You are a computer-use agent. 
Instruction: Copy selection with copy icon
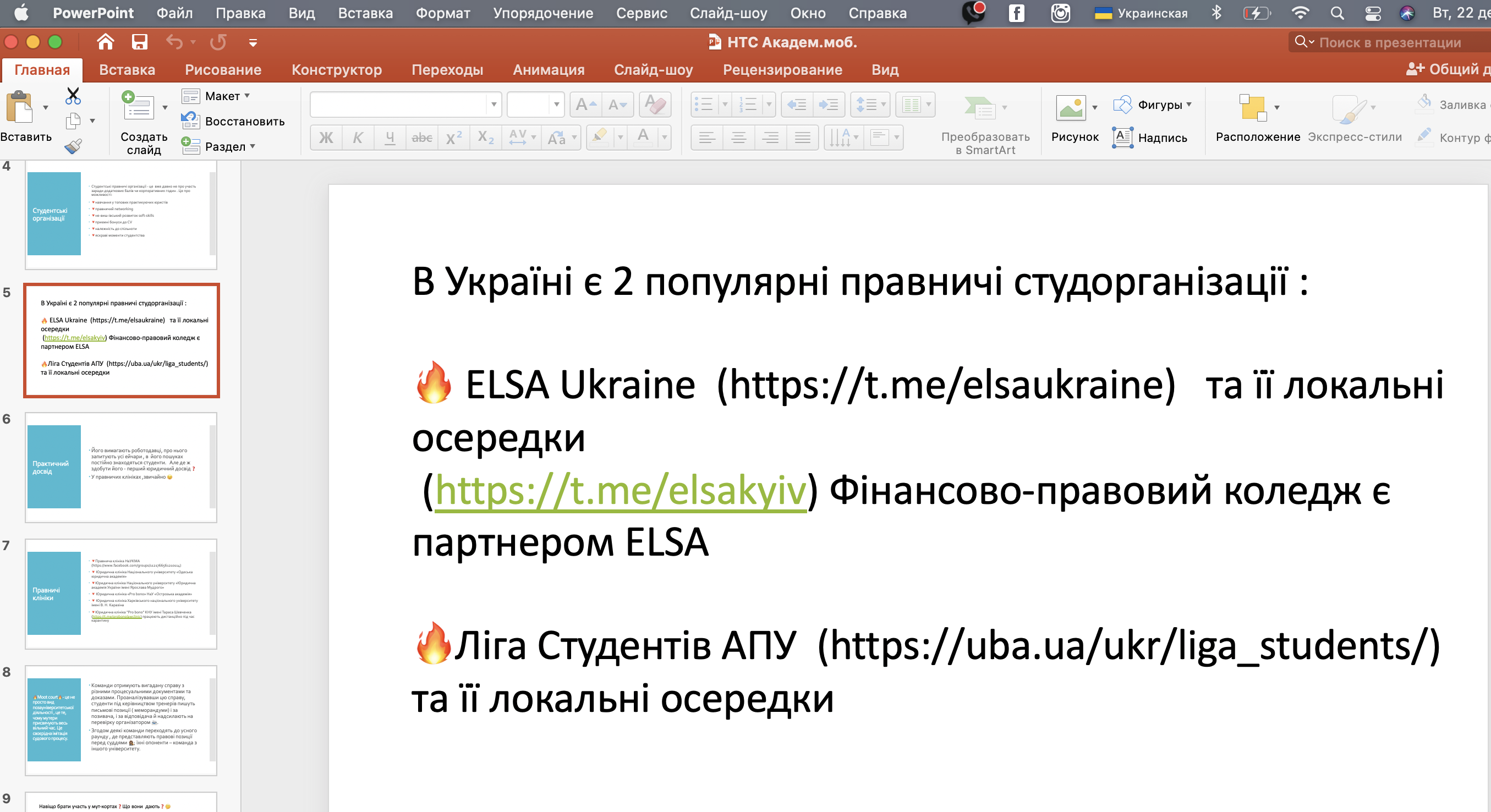pyautogui.click(x=73, y=121)
